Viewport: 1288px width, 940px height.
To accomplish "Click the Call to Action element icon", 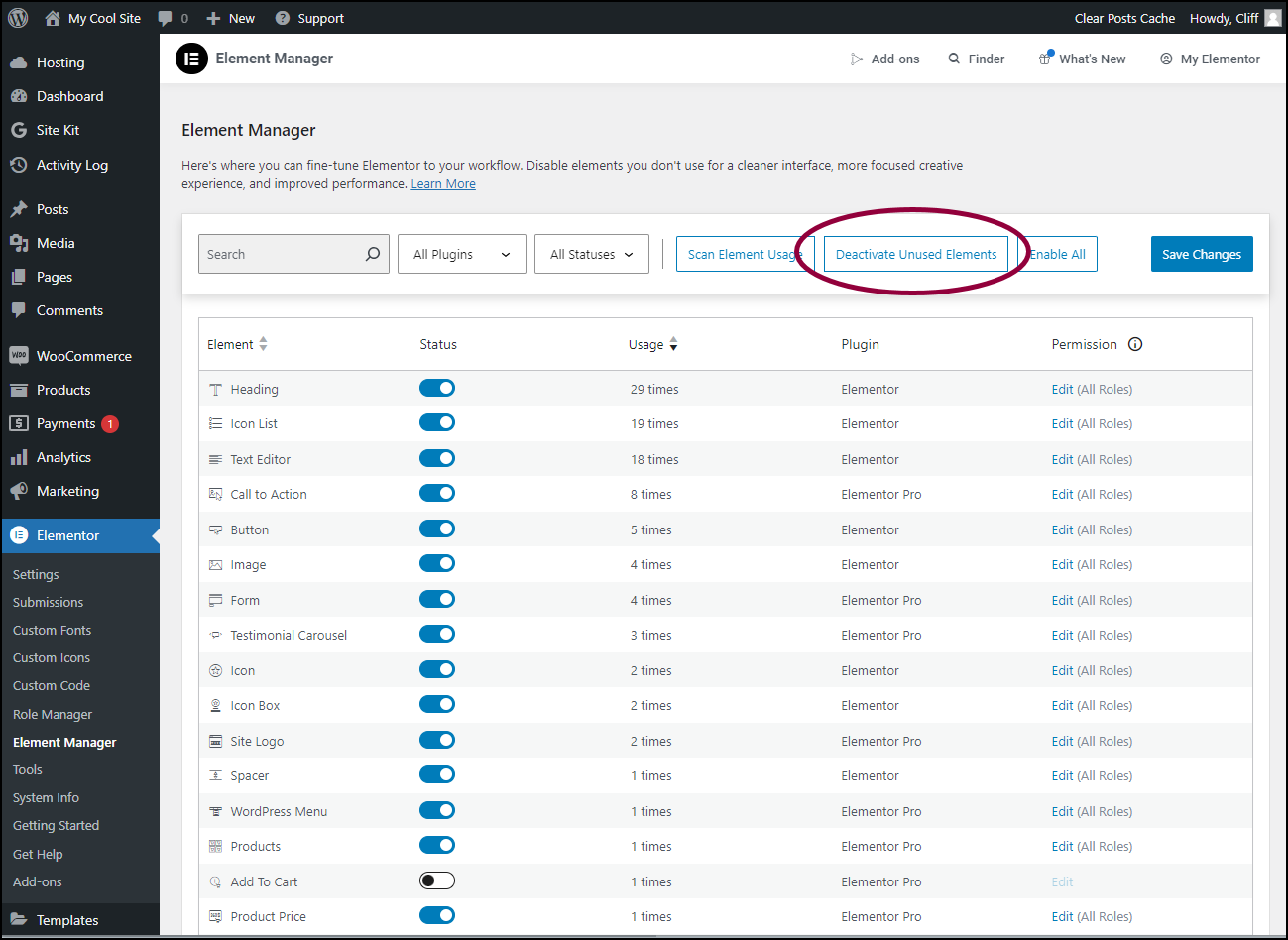I will point(215,494).
